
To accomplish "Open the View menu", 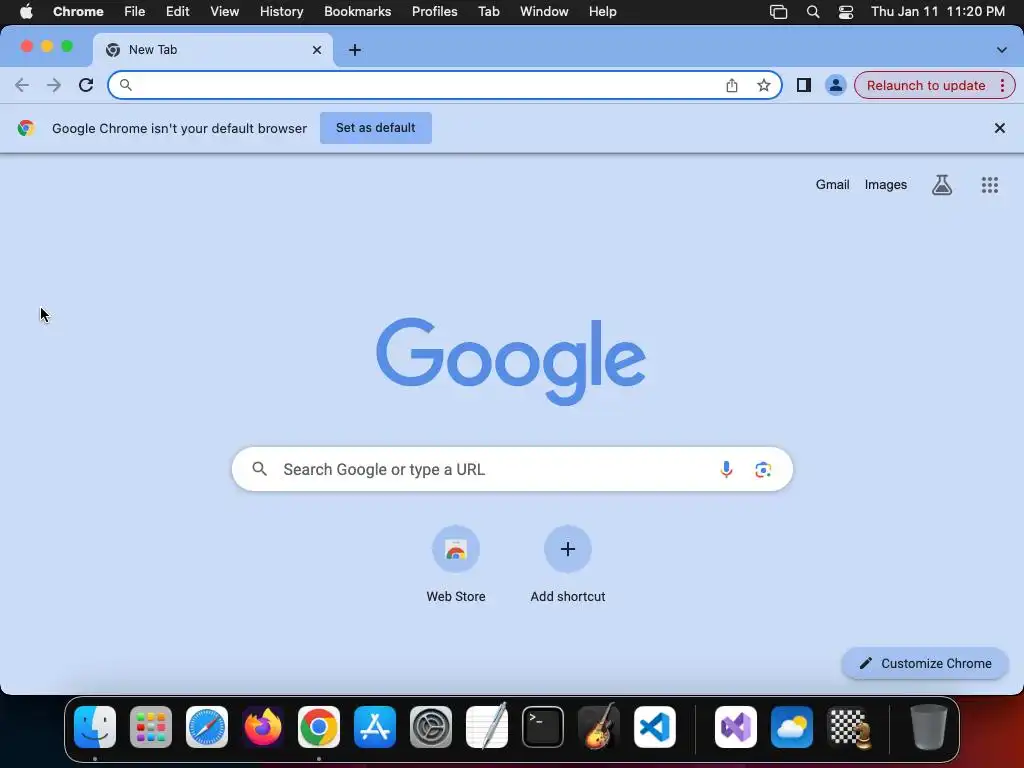I will [225, 12].
